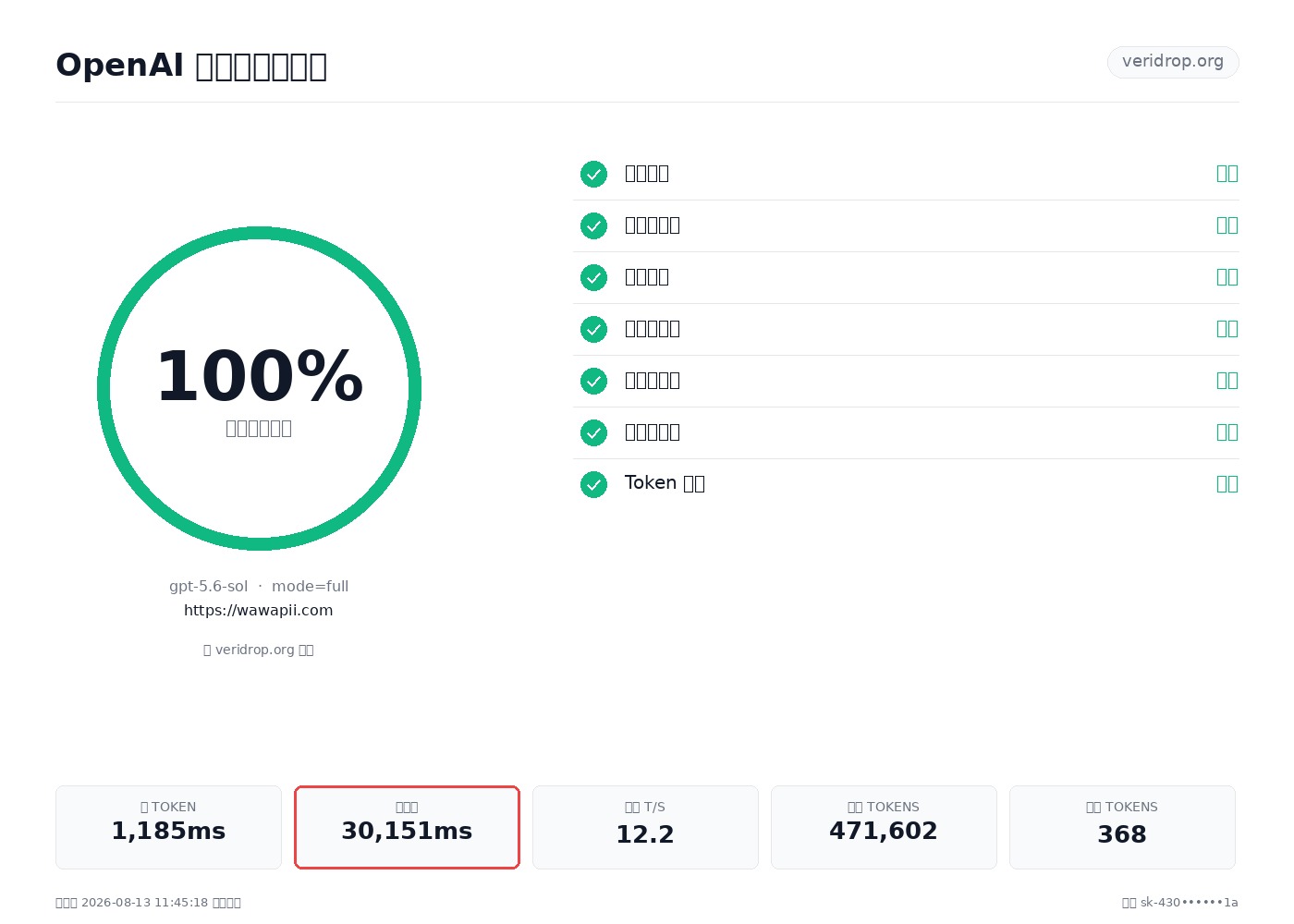Select the 1,185ms first TOKEN stat card
Image resolution: width=1294 pixels, height=924 pixels.
coord(168,827)
